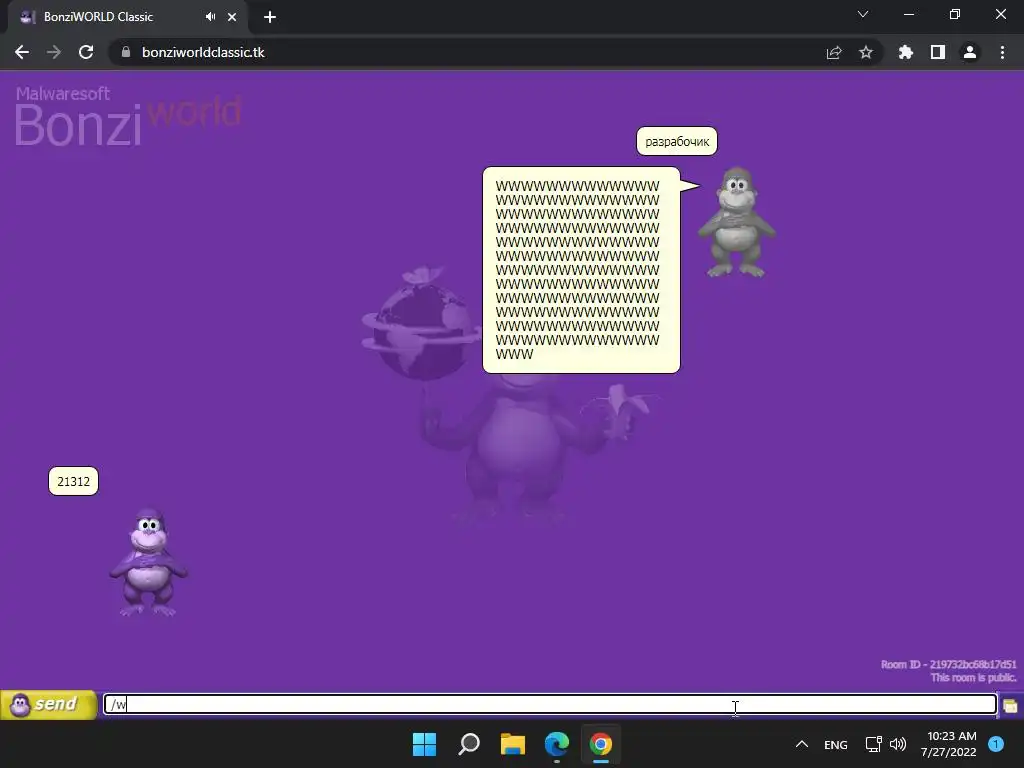This screenshot has height=768, width=1024.
Task: View site information lock icon
Action: coord(126,52)
